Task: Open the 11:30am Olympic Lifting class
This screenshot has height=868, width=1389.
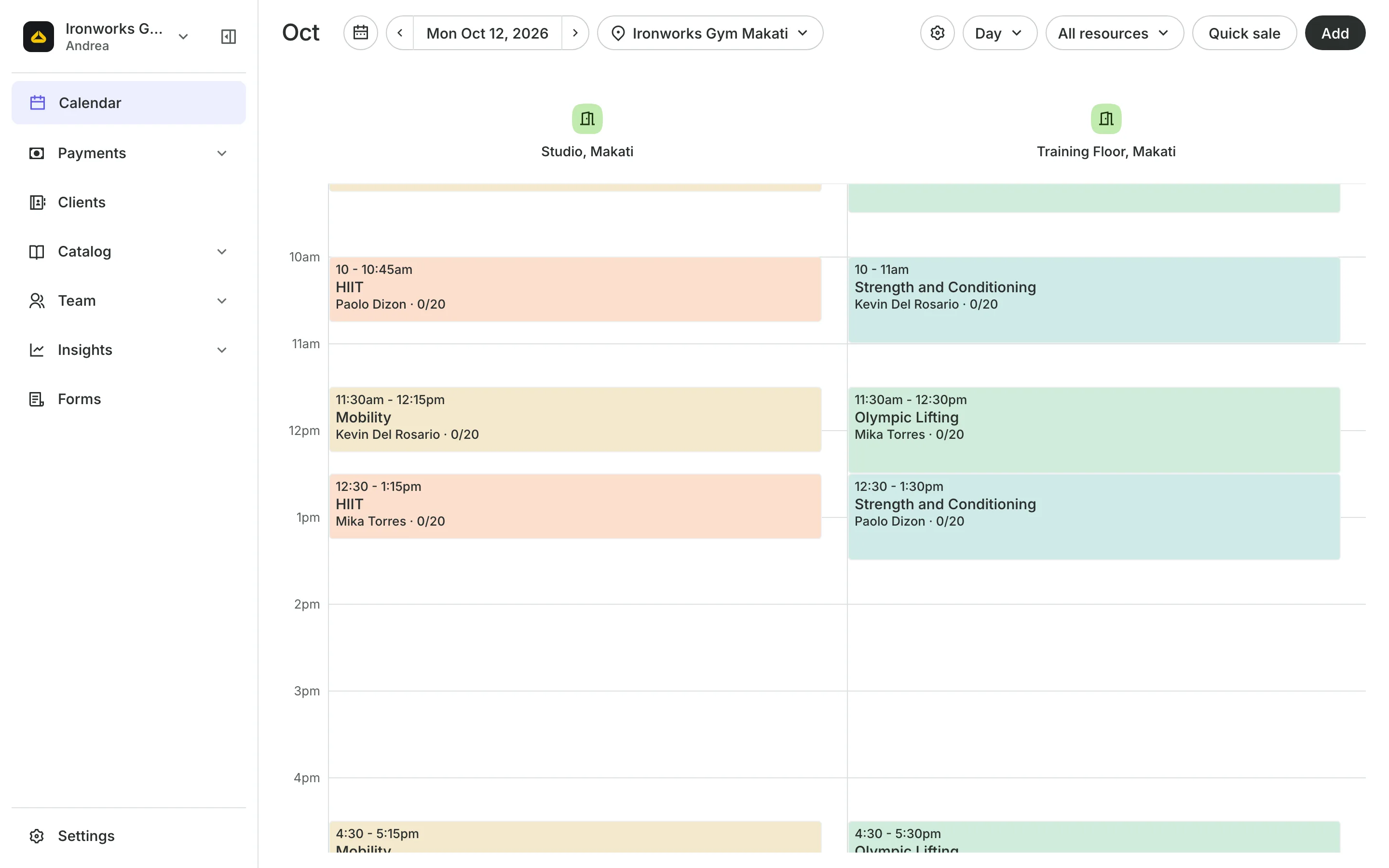Action: (1094, 430)
